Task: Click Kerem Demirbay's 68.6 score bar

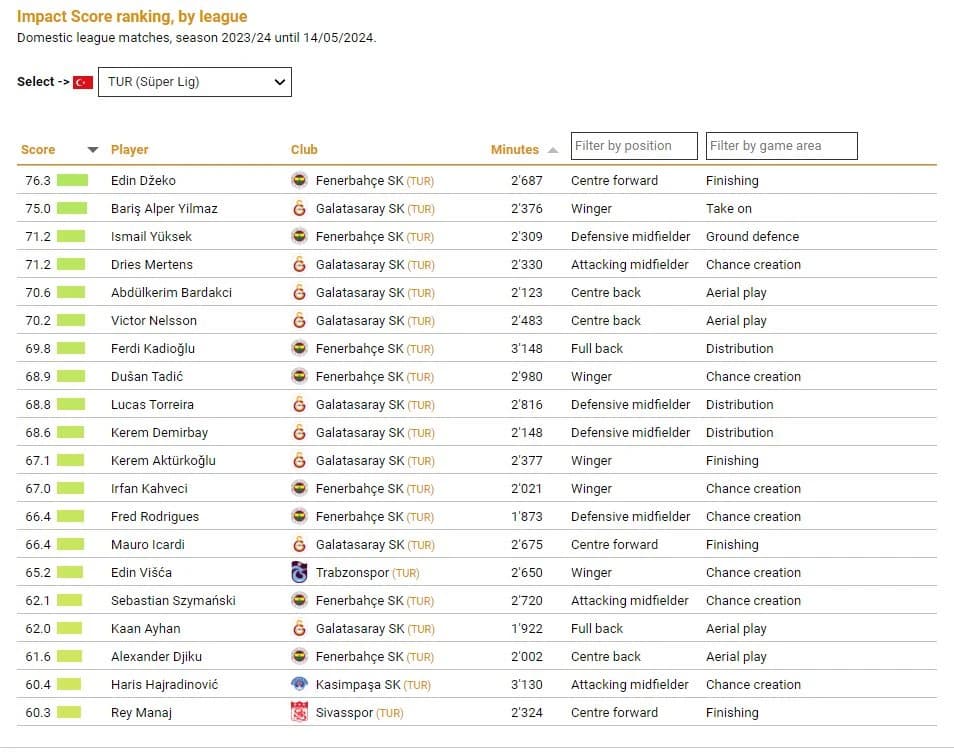Action: point(71,433)
